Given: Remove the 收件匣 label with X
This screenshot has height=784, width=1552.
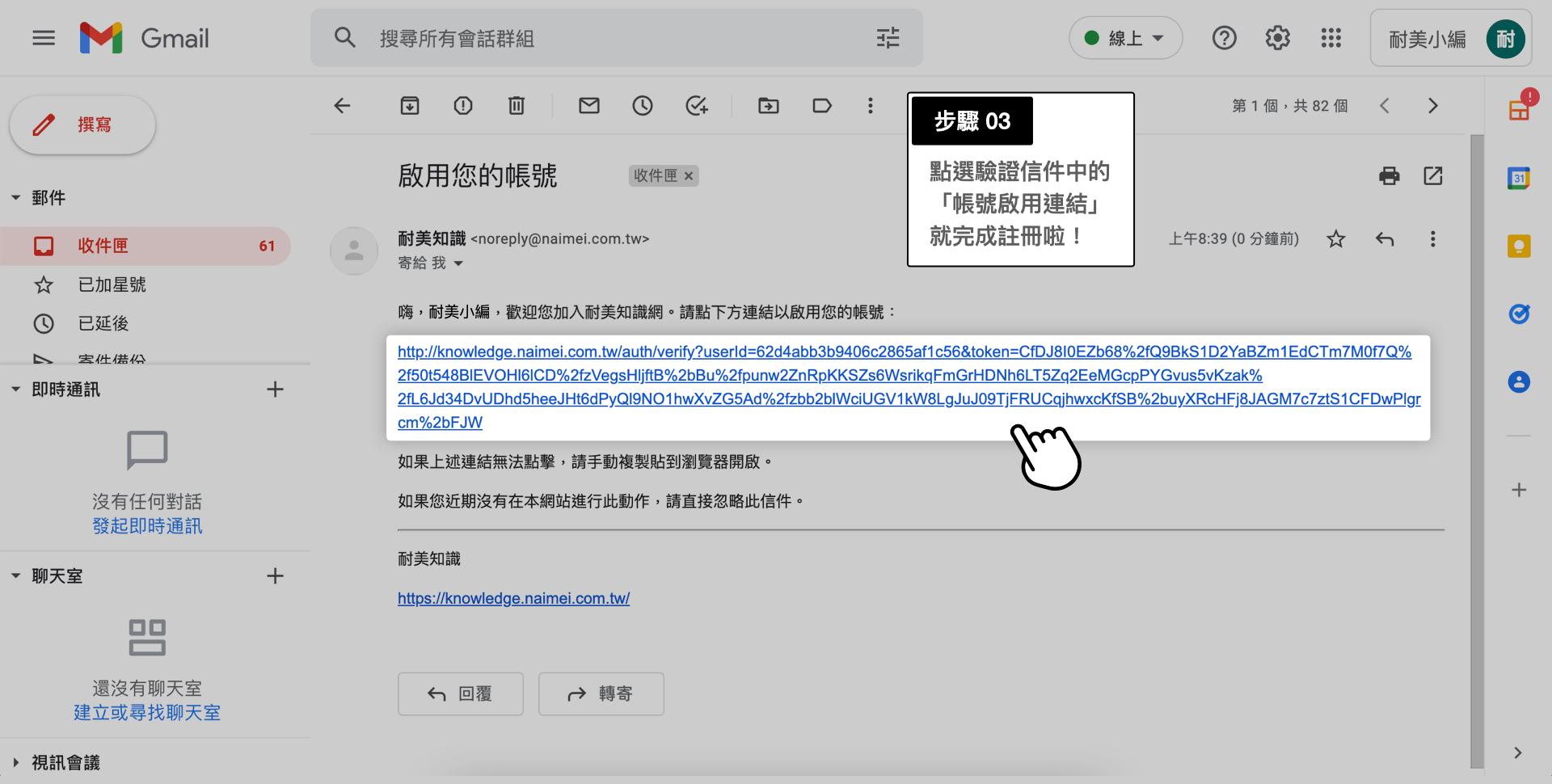Looking at the screenshot, I should coord(689,176).
